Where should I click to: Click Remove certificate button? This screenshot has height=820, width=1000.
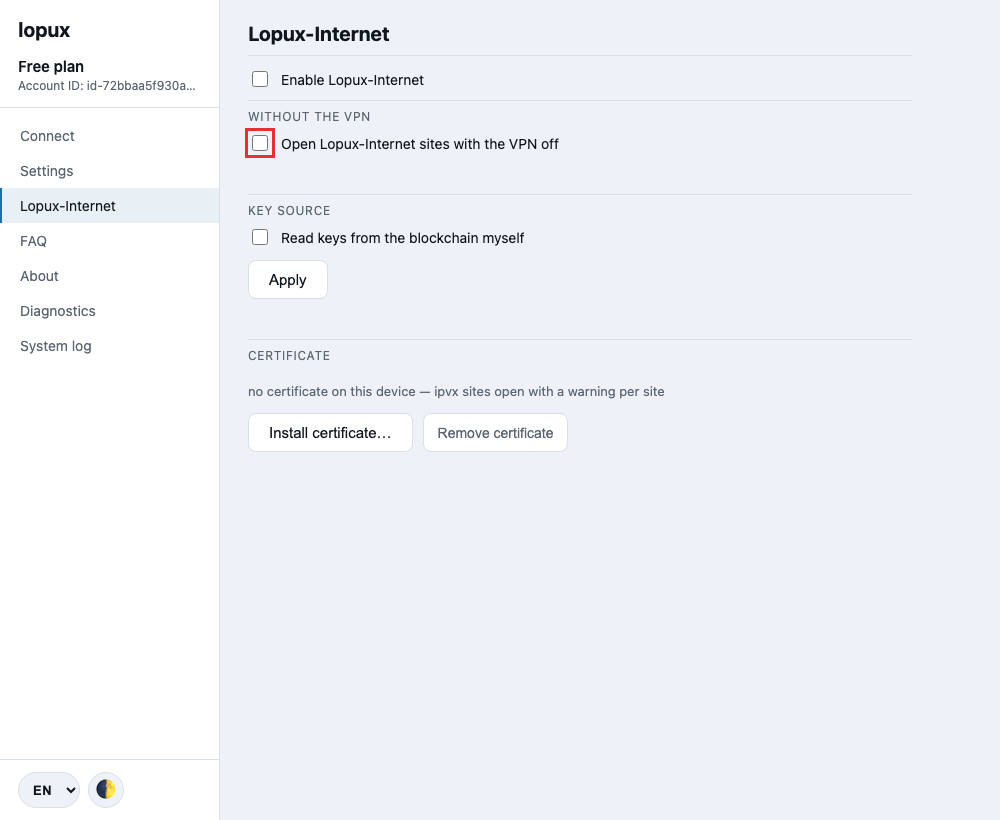[x=496, y=432]
